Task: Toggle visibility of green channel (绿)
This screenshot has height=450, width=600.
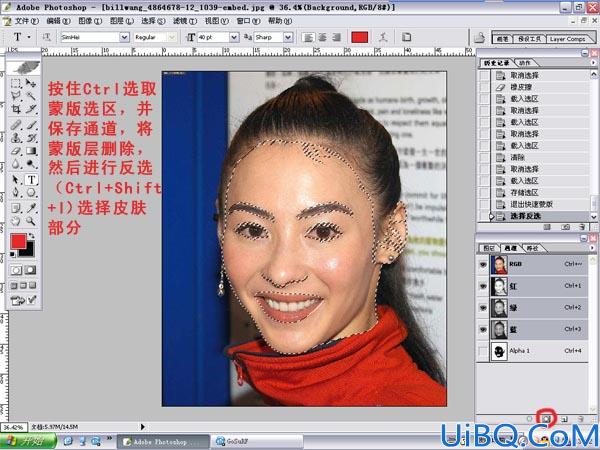Action: tap(483, 307)
